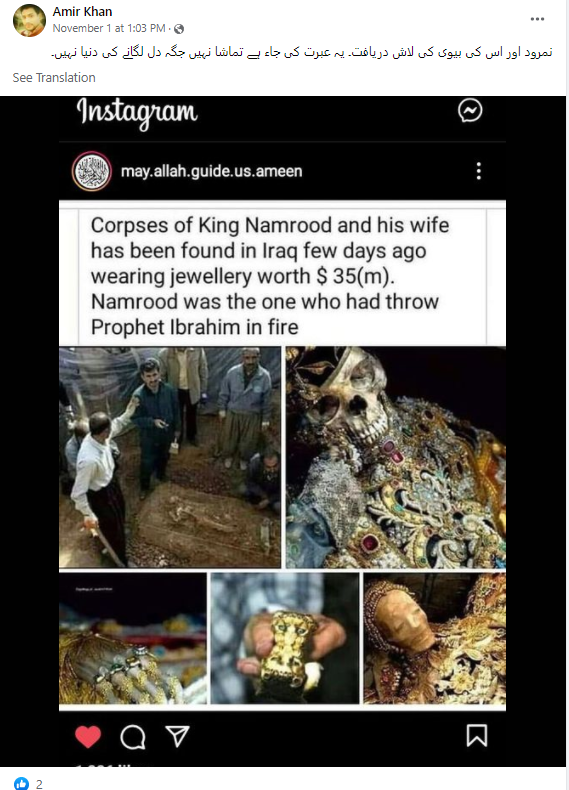Click See Translation
Viewport: 569px width, 790px height.
coord(54,78)
